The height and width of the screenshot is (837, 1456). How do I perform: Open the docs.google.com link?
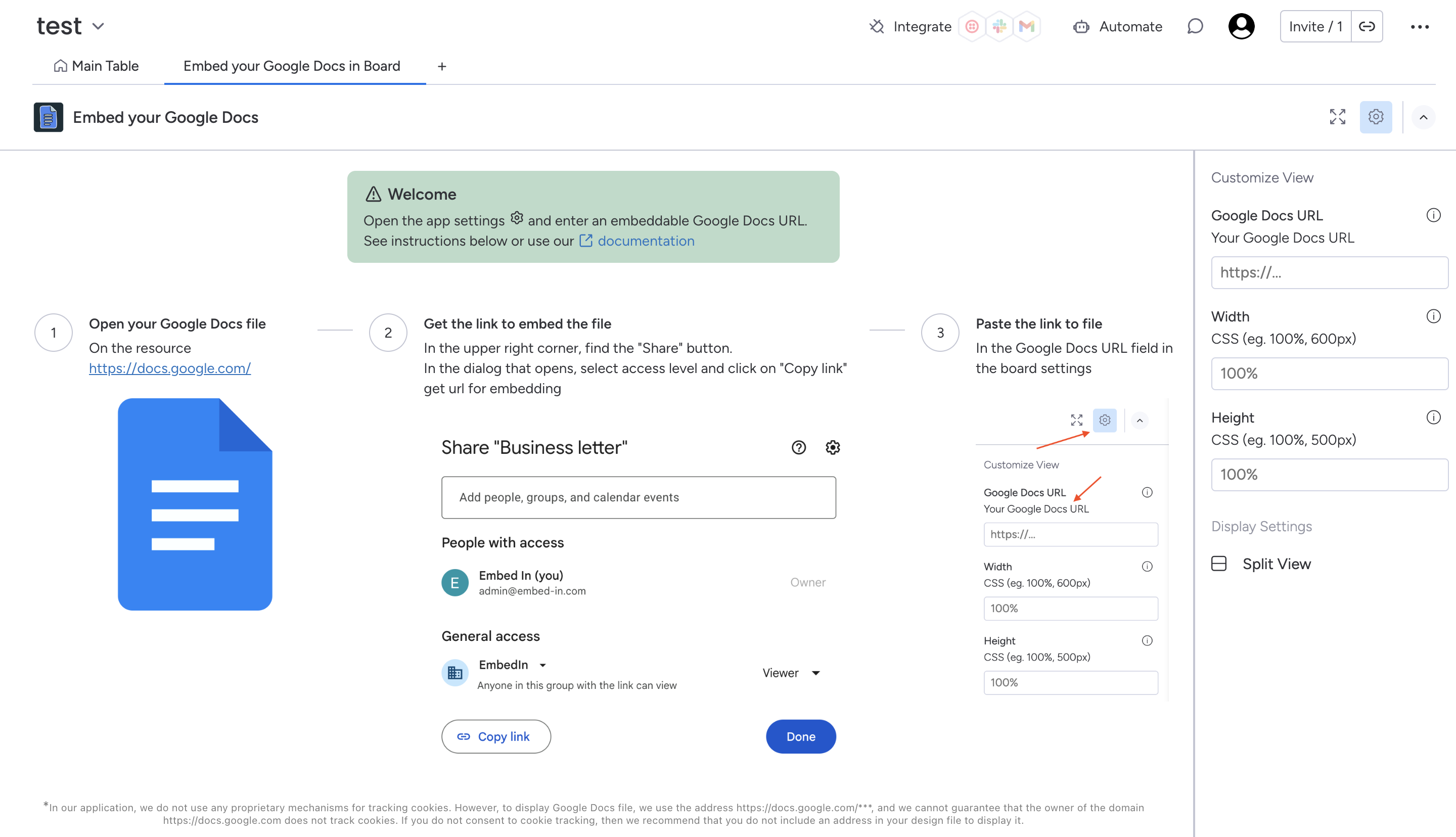(169, 368)
